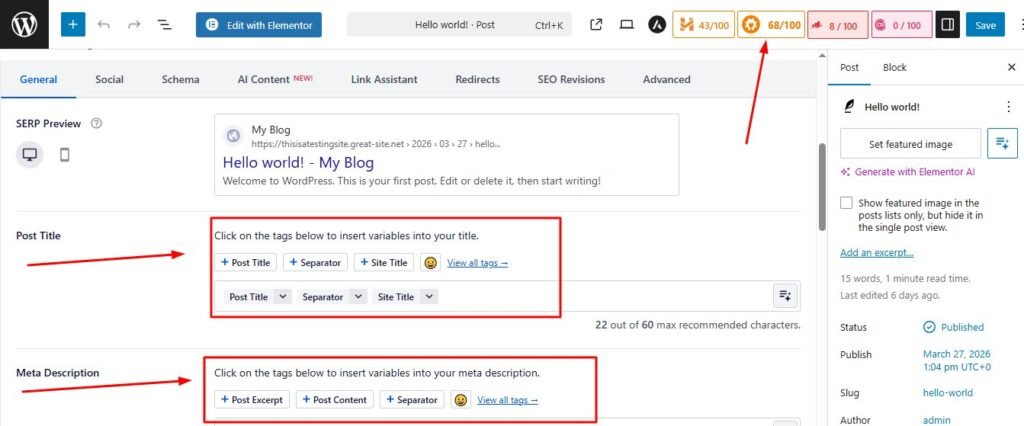View all tags for Meta Description
Screen dimensions: 1024x426
pyautogui.click(x=508, y=400)
